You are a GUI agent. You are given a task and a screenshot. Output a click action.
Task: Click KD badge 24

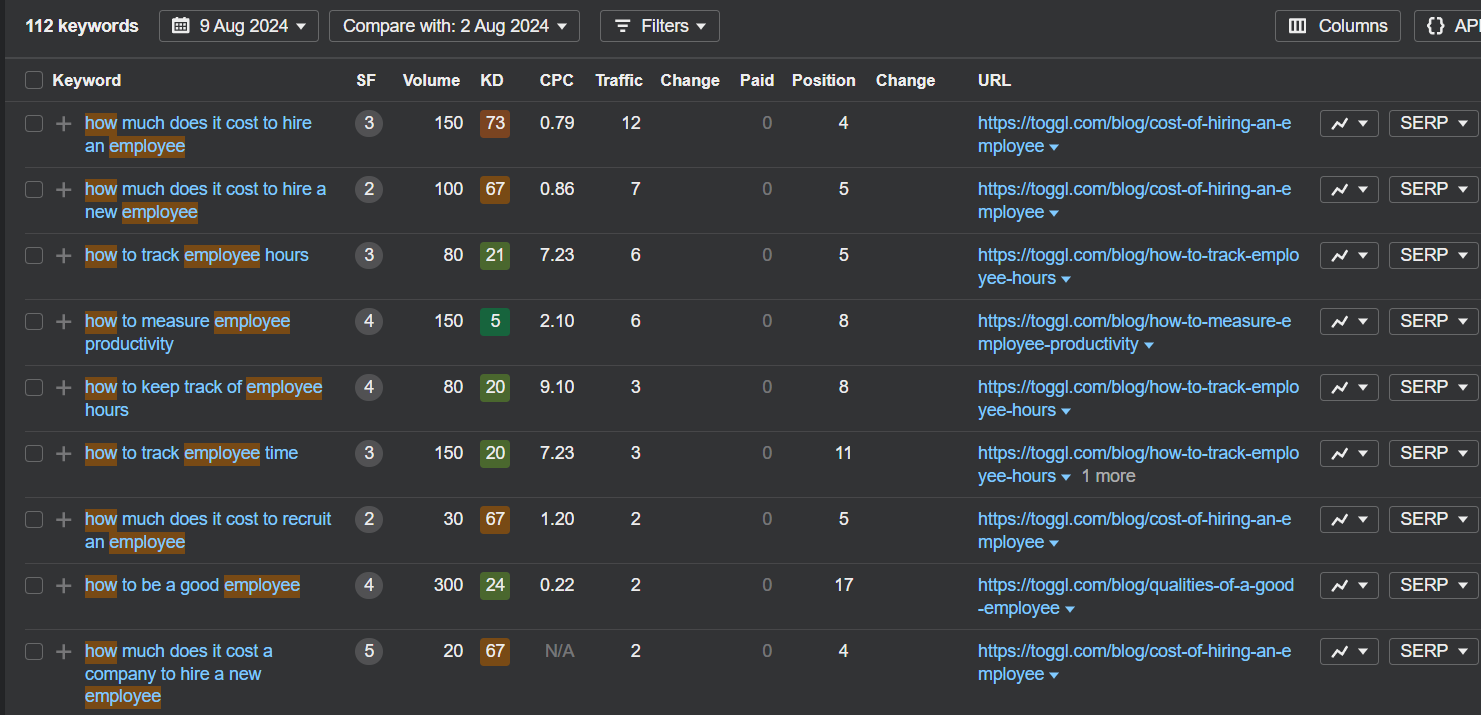(494, 585)
